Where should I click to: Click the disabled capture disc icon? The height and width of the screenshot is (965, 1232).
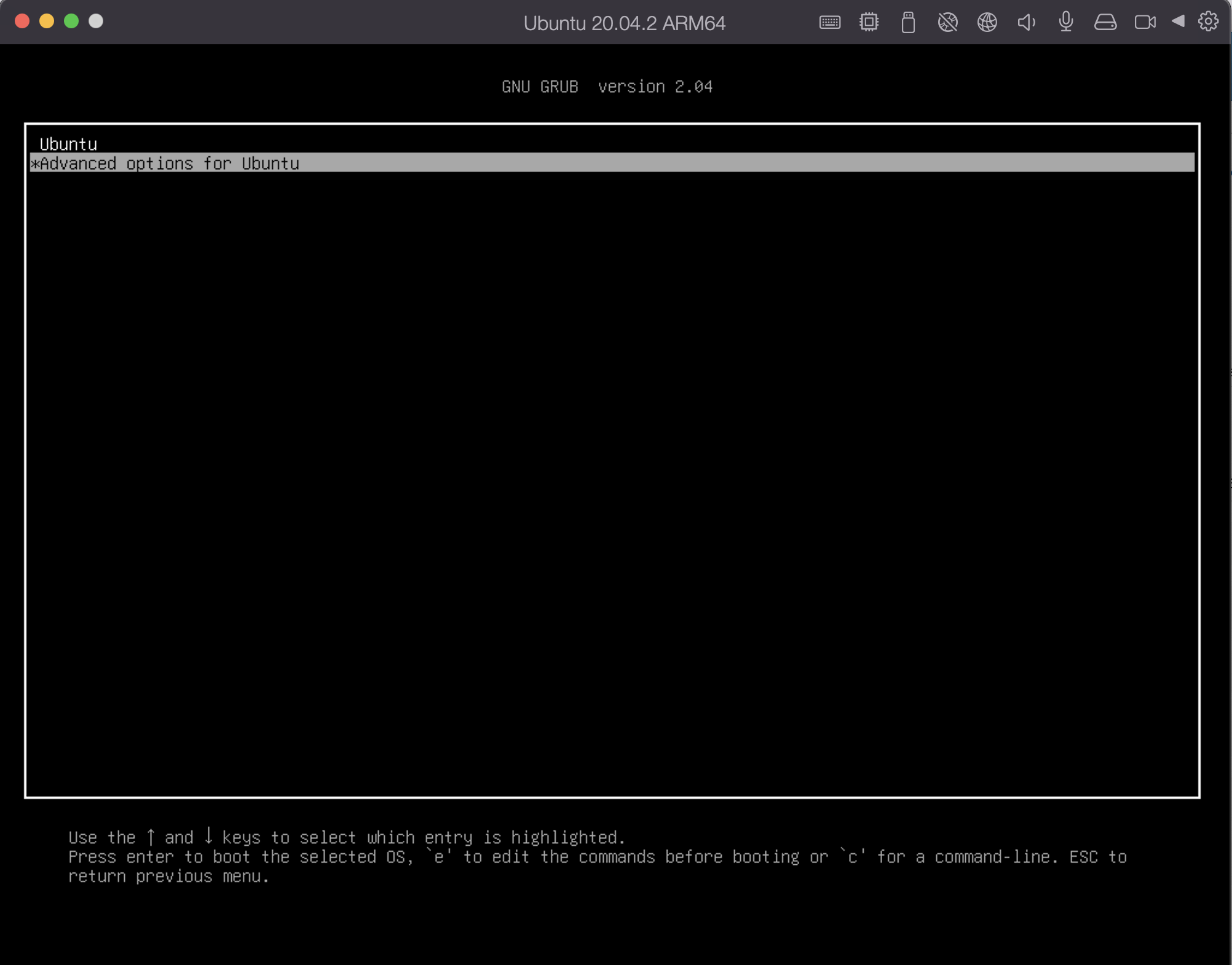coord(947,22)
